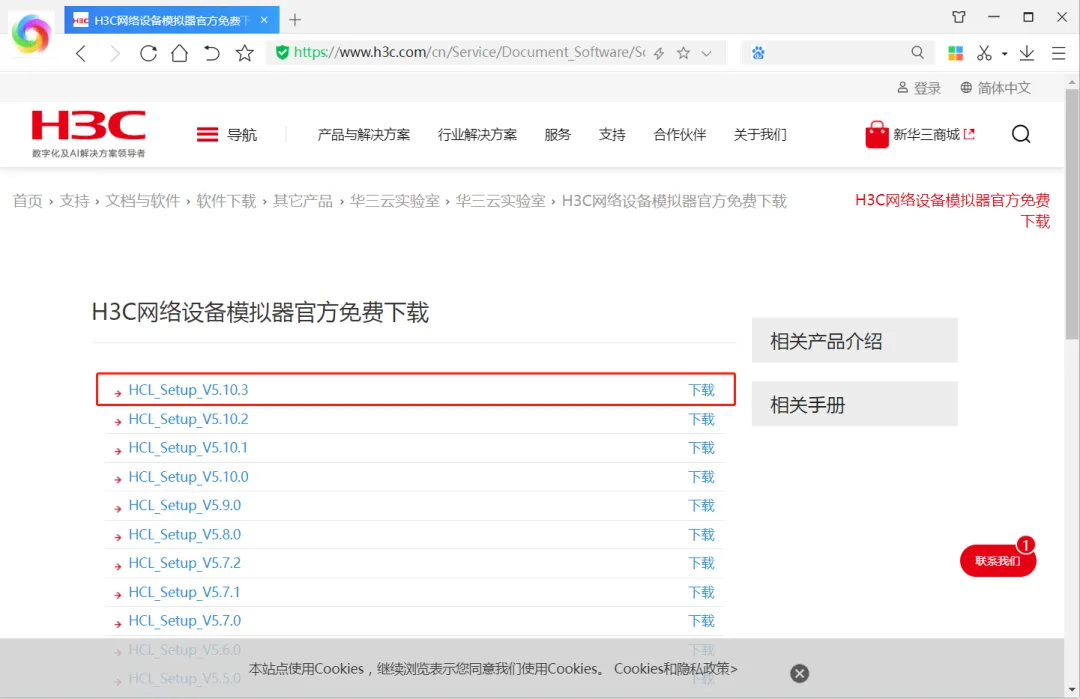Click the lightning speed mode icon
1080x699 pixels.
pyautogui.click(x=659, y=53)
